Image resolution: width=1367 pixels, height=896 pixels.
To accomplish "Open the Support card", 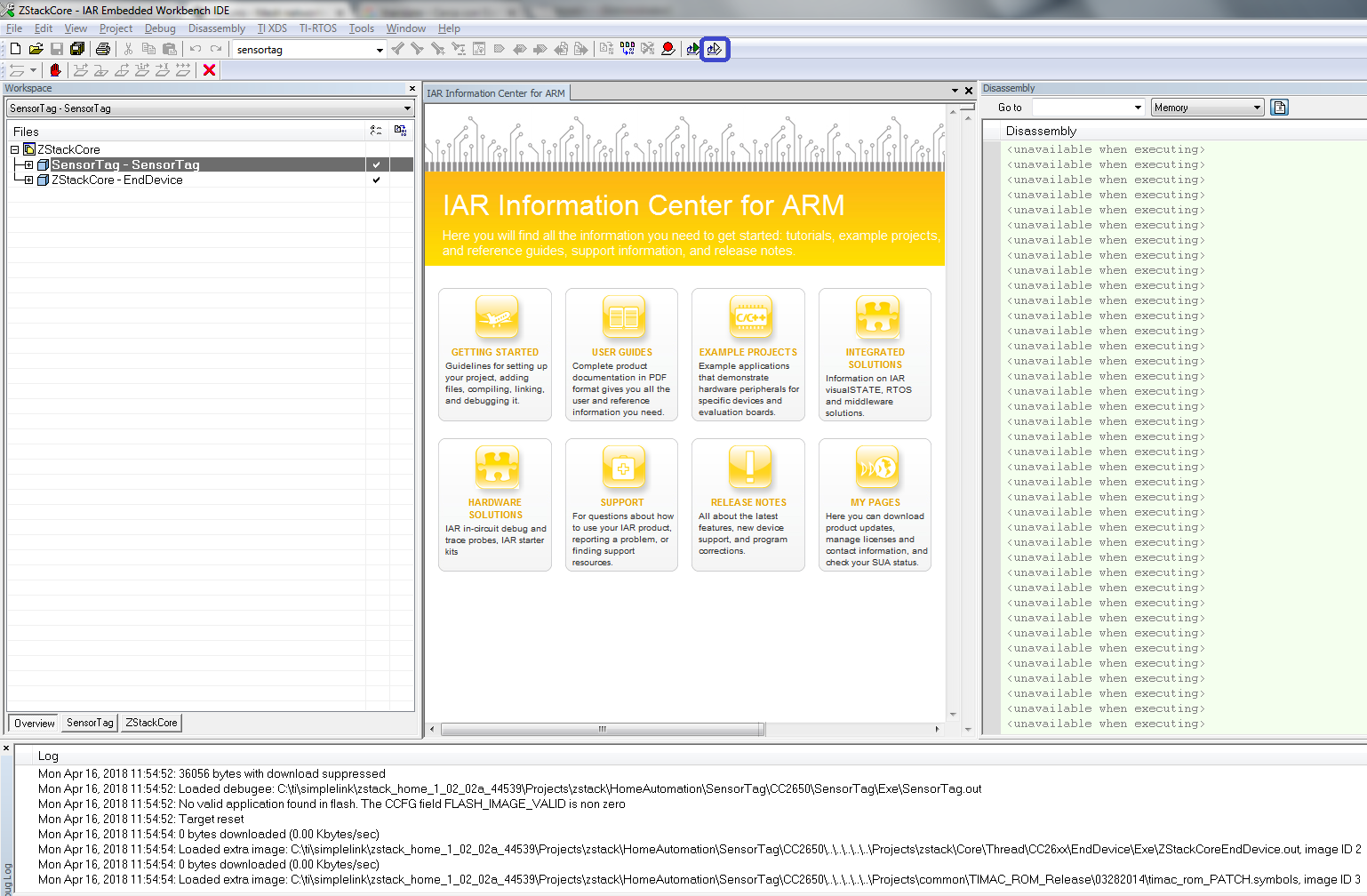I will (622, 505).
